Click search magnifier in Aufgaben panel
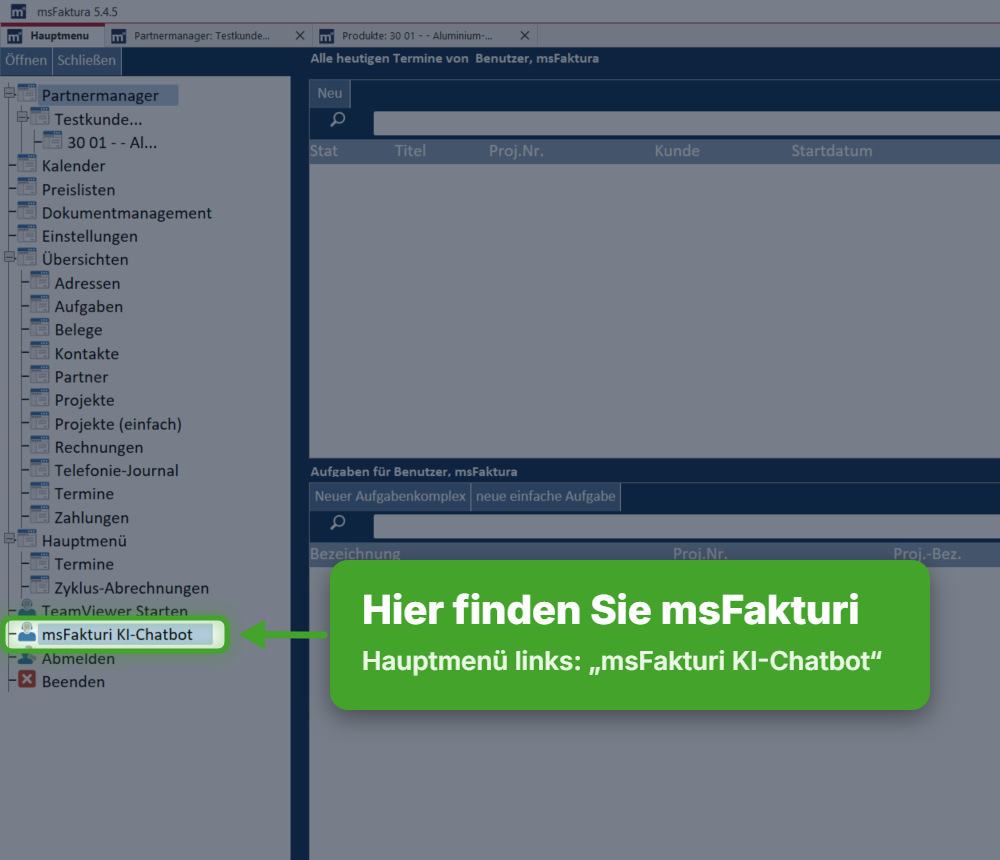 pyautogui.click(x=338, y=523)
